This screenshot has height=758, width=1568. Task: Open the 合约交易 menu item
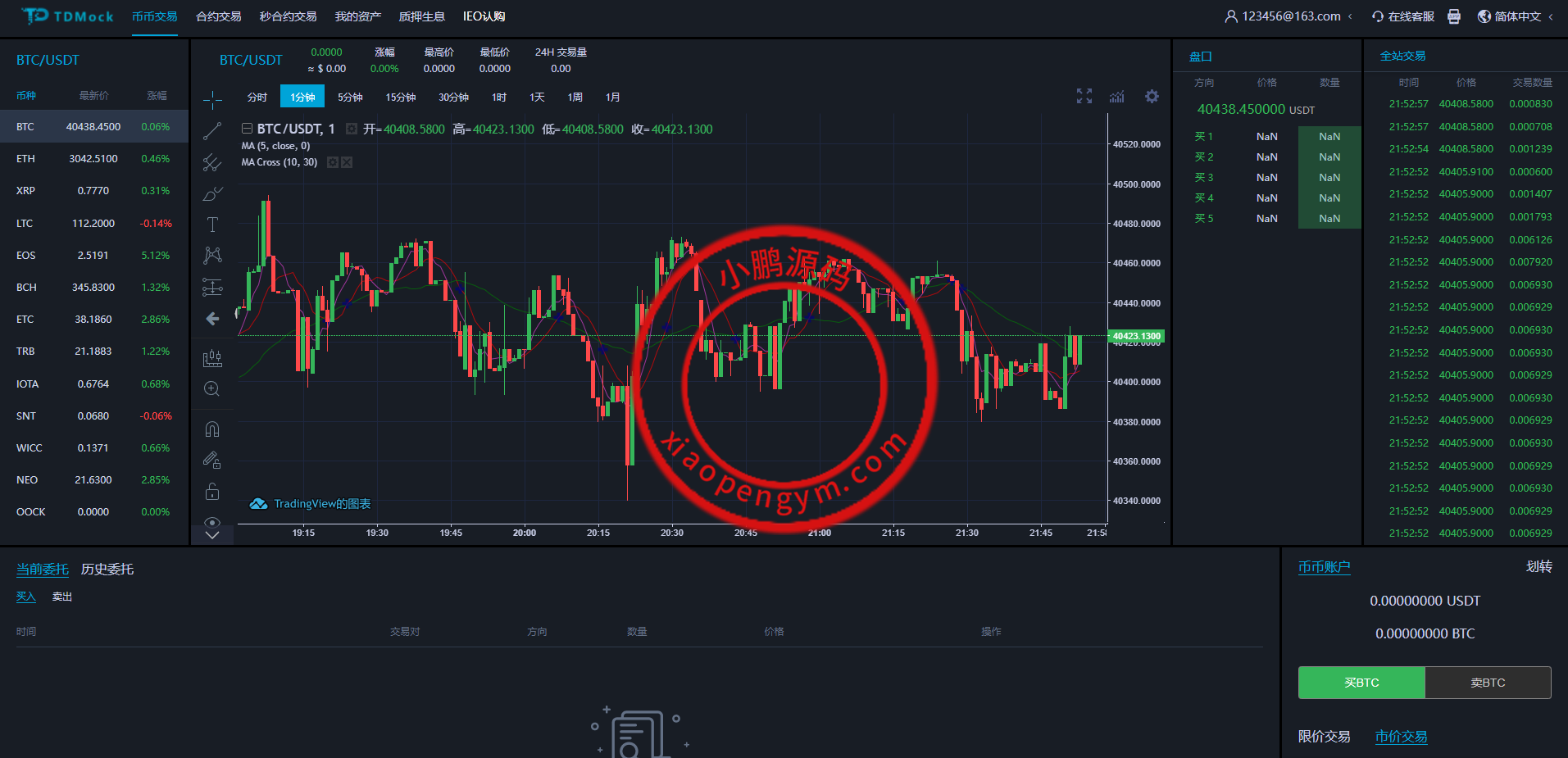coord(218,16)
